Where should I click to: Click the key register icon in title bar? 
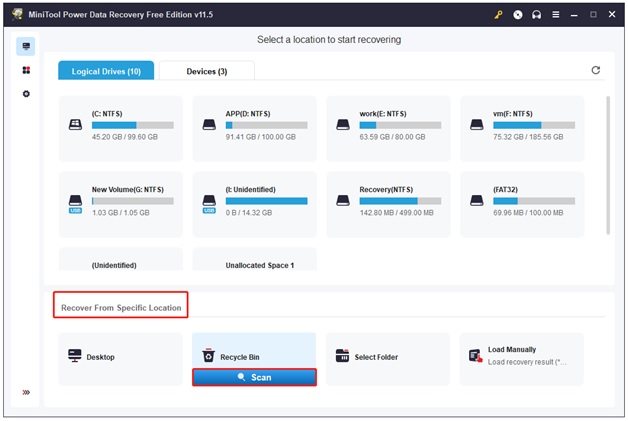coord(498,15)
